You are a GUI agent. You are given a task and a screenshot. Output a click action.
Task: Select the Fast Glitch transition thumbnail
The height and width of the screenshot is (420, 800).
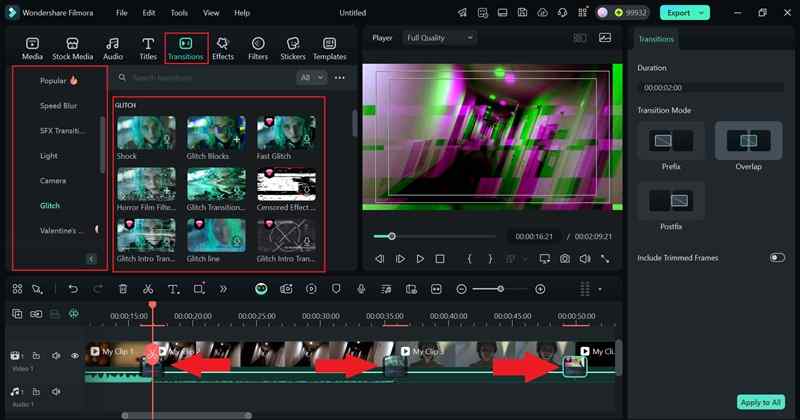click(x=286, y=133)
